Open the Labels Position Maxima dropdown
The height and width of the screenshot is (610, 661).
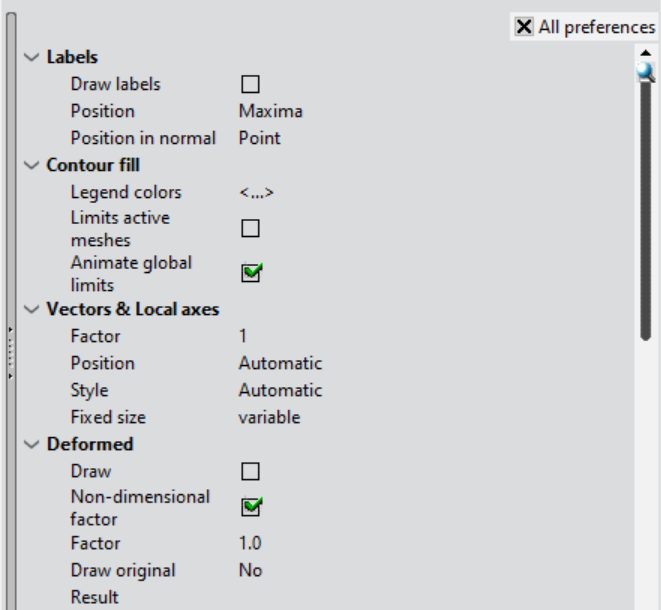[x=271, y=111]
